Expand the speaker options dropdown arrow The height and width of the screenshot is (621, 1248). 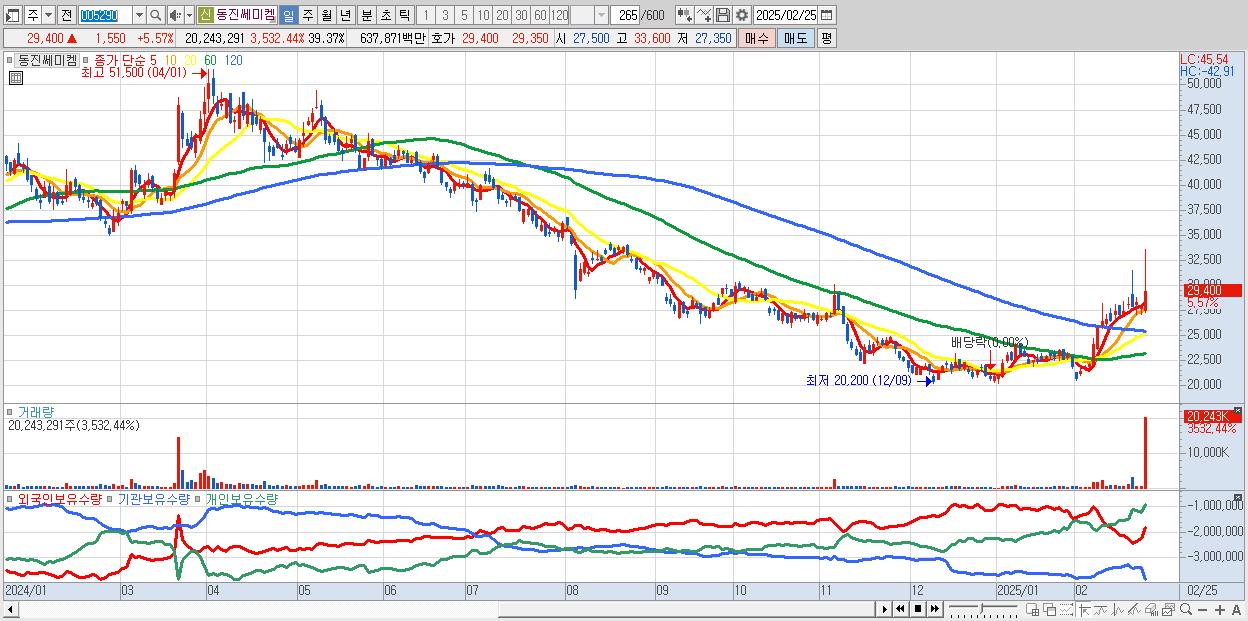click(189, 15)
